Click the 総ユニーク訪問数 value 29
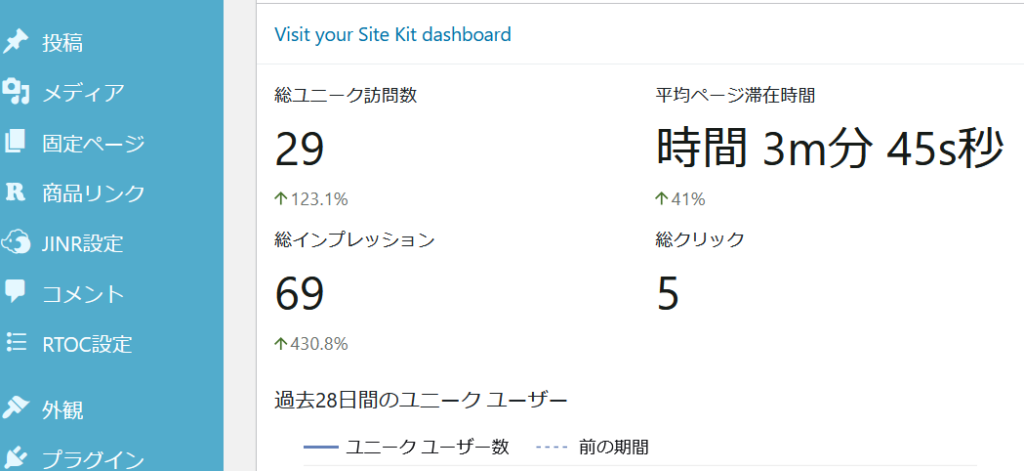The image size is (1024, 471). point(299,149)
